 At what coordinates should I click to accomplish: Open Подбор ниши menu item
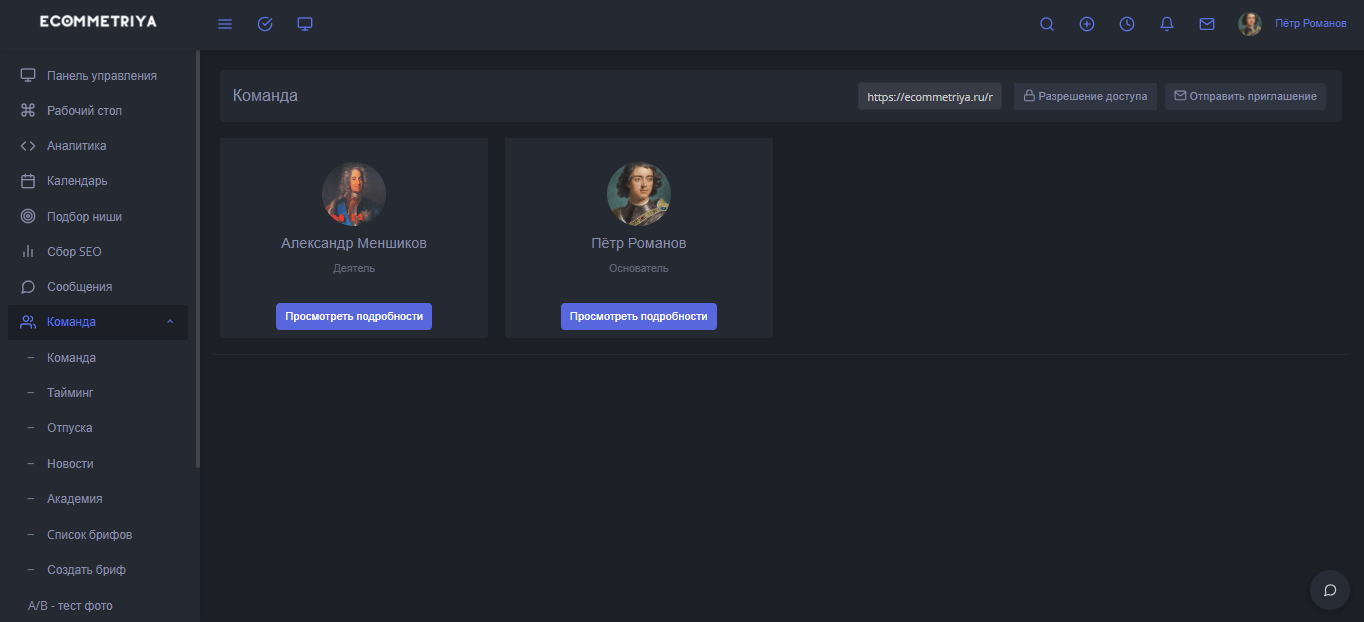pos(84,217)
